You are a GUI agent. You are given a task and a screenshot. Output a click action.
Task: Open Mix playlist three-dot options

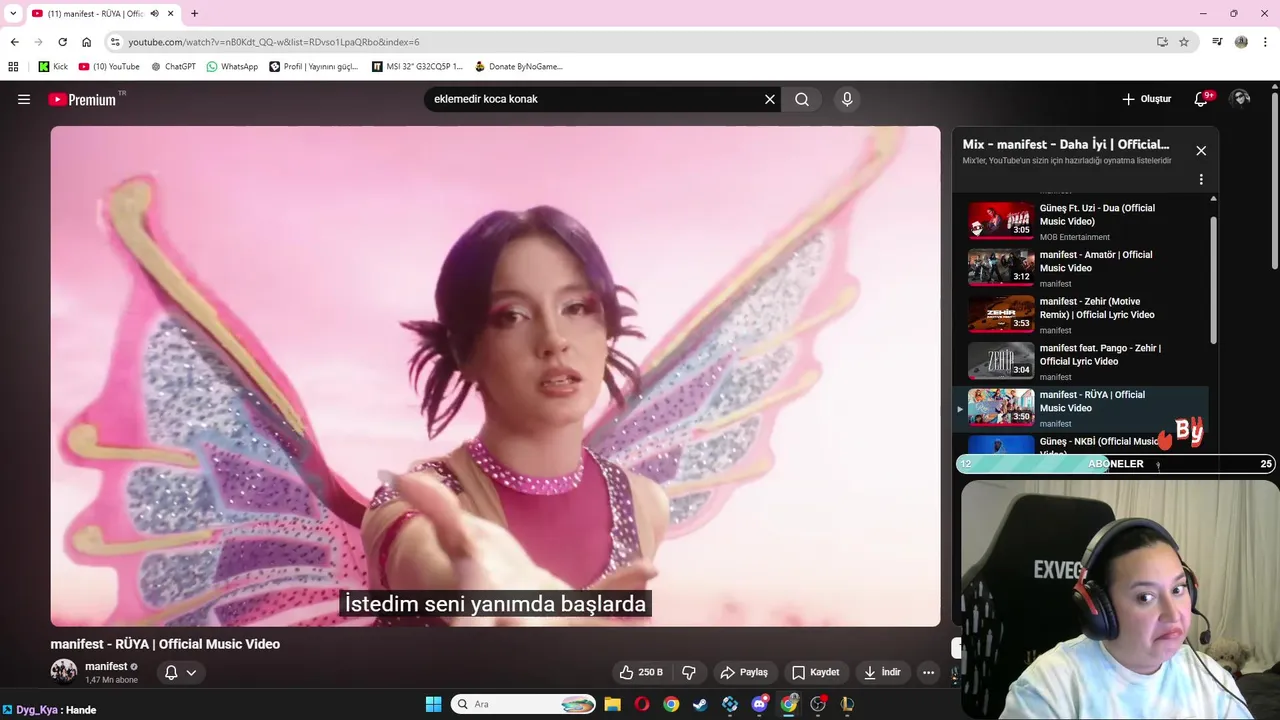(x=1201, y=179)
